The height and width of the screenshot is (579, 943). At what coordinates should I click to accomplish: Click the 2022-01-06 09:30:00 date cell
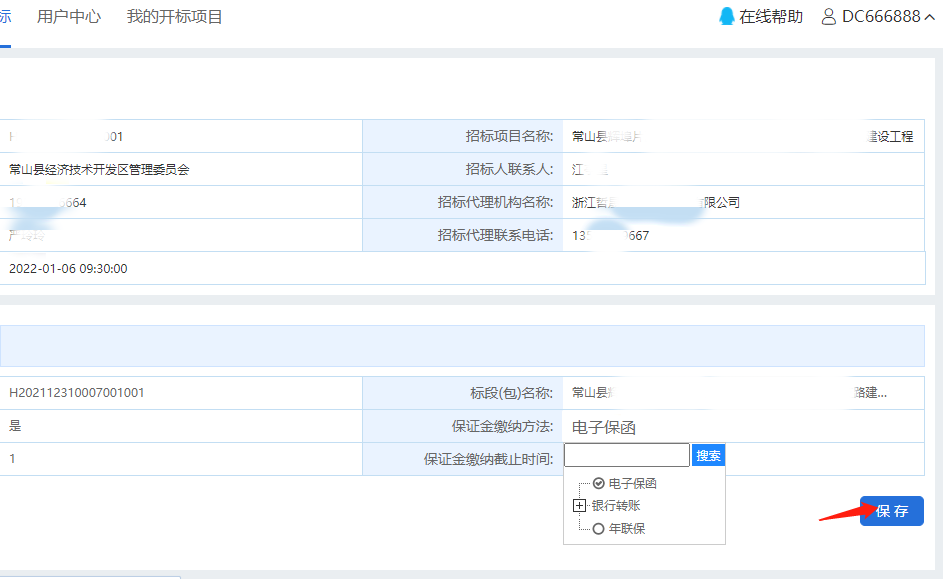(68, 269)
